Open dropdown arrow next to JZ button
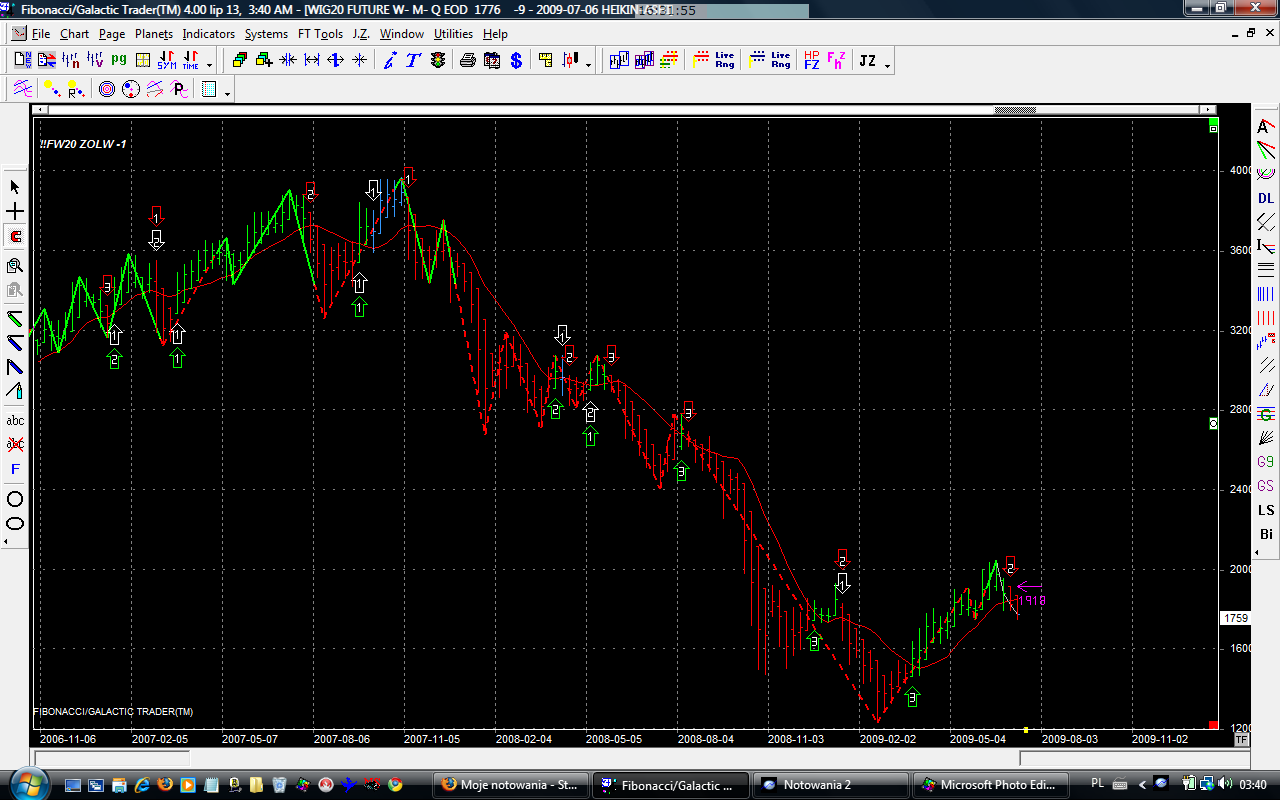 tap(887, 65)
